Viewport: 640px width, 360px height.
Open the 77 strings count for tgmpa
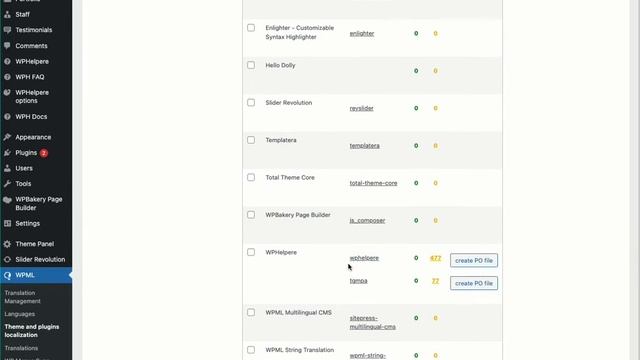point(436,281)
